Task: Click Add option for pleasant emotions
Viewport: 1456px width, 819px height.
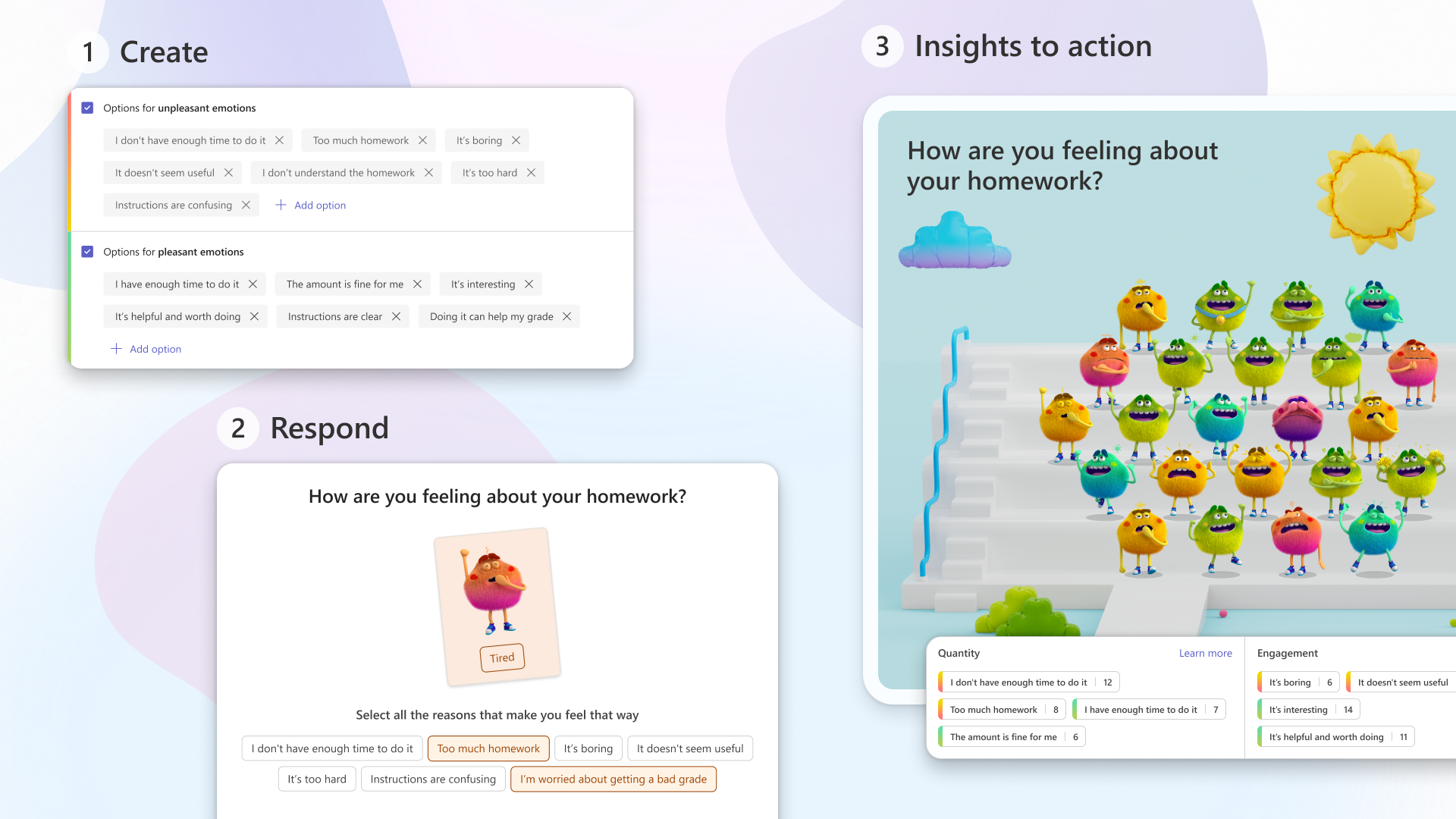Action: (145, 349)
